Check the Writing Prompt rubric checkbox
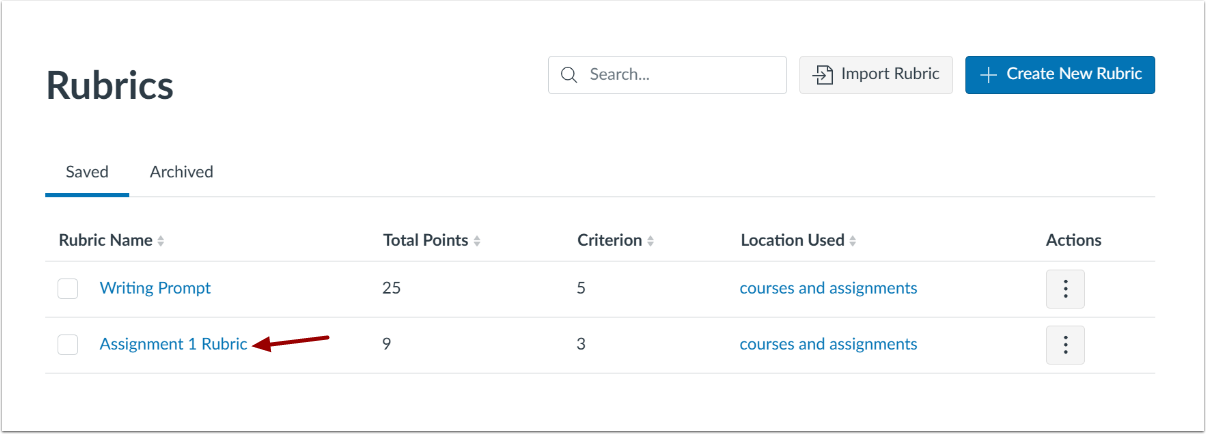This screenshot has width=1206, height=434. [x=68, y=289]
